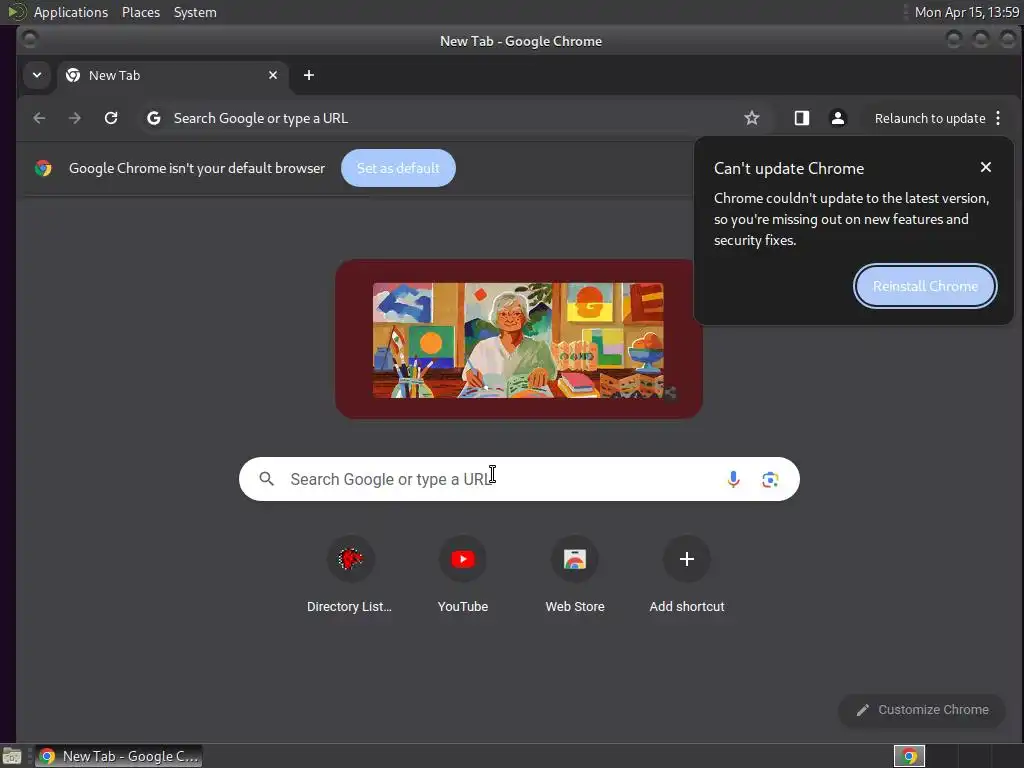Click the Google G icon in address bar
1024x768 pixels.
tap(153, 118)
